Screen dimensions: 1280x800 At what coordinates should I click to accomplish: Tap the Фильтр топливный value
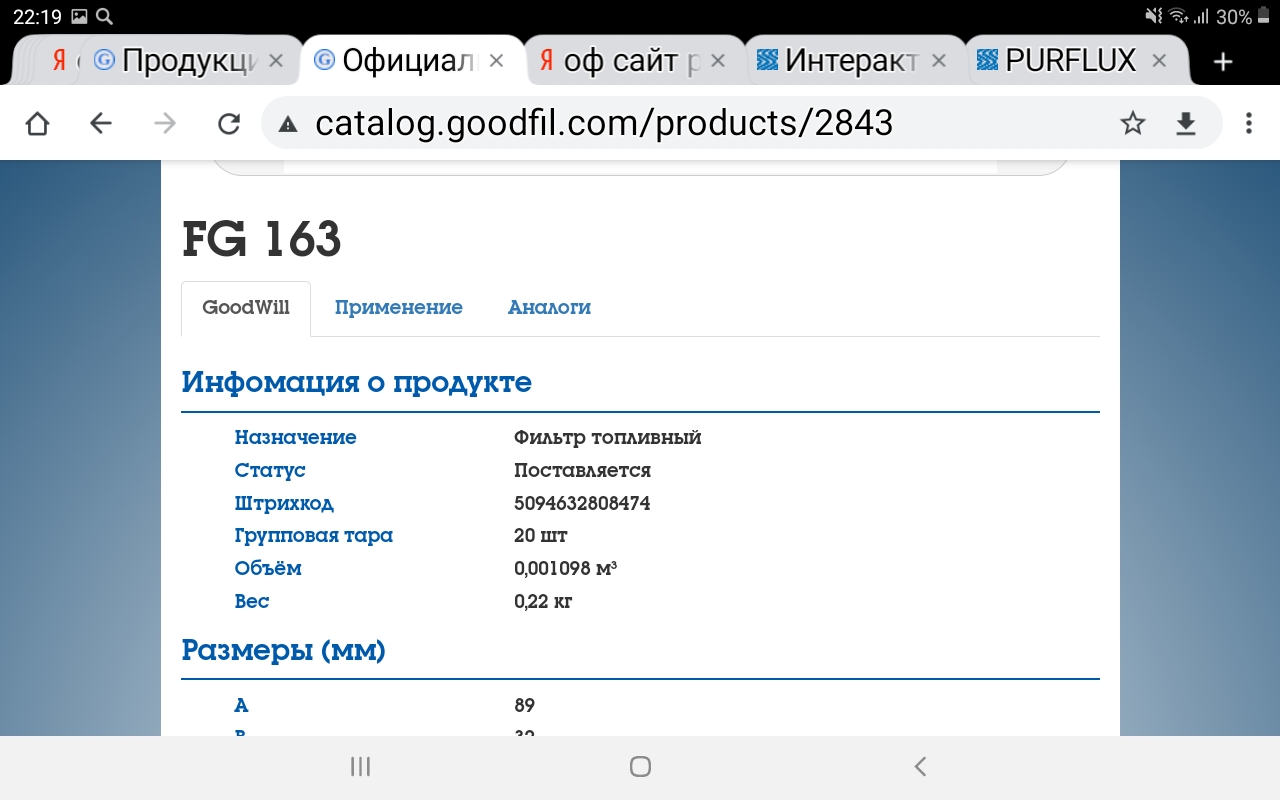point(608,438)
